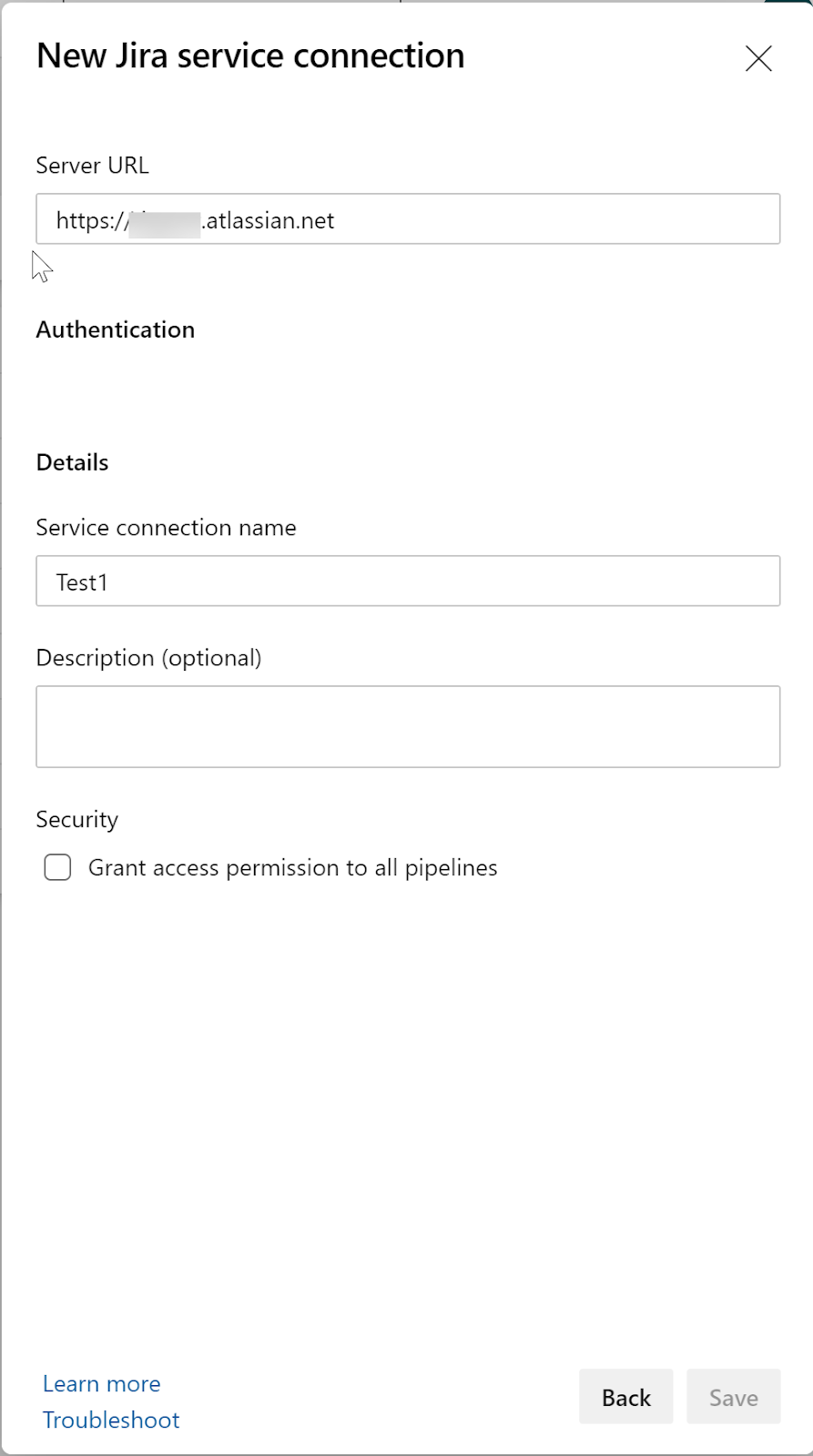Select the atlassian.net URL text box

(x=408, y=219)
